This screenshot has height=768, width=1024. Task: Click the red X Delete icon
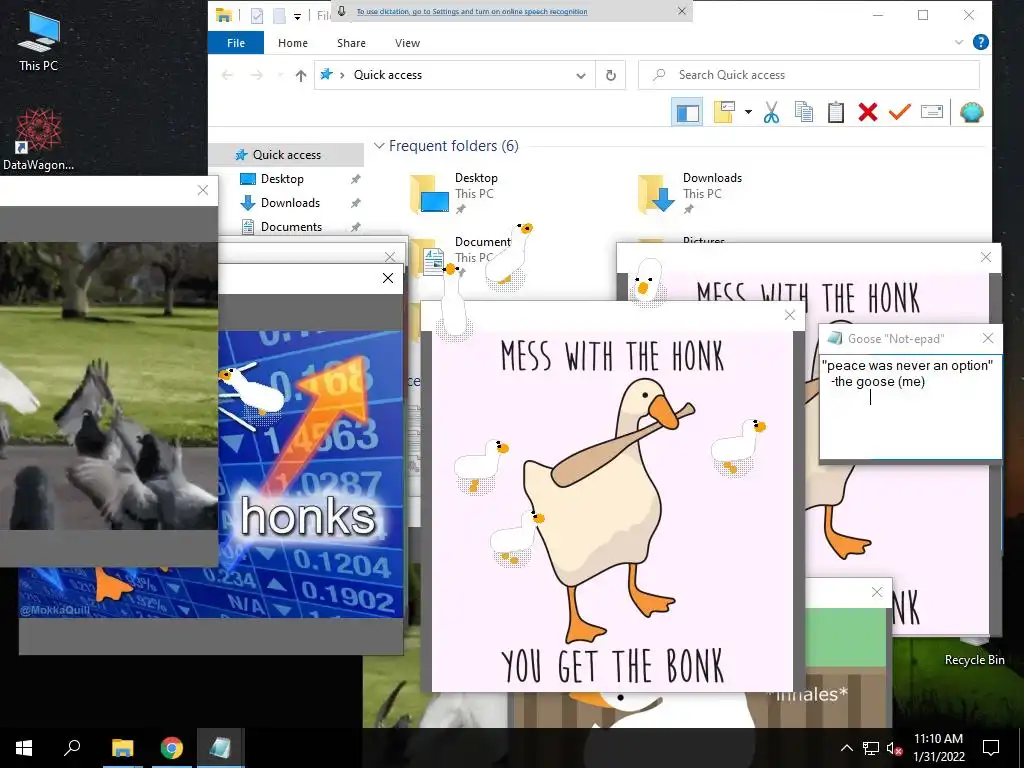867,112
